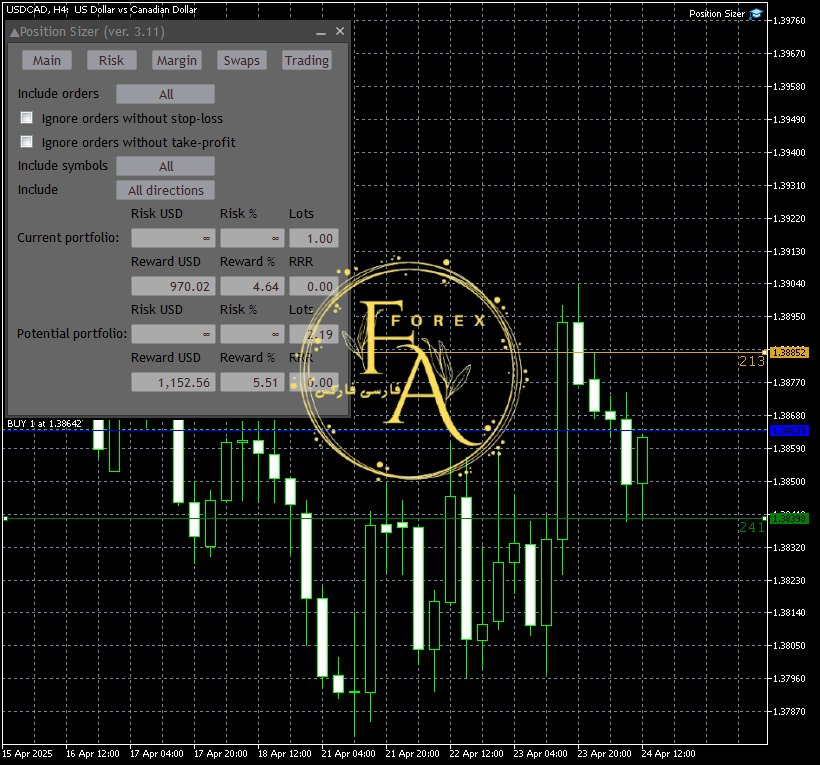Click Current portfolio Reward USD value 970.02

173,287
